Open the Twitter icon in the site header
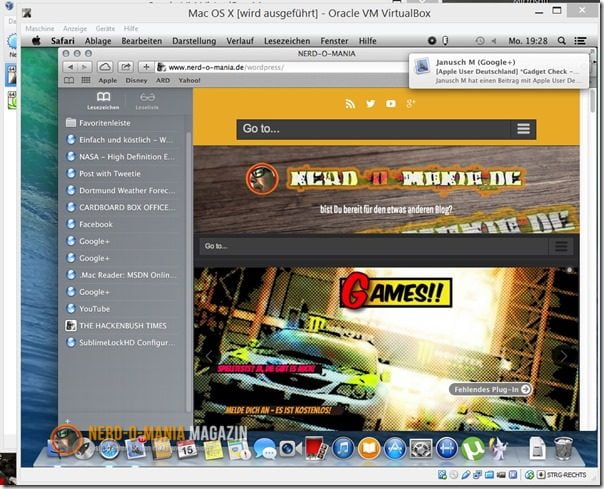The image size is (604, 489). [x=370, y=104]
